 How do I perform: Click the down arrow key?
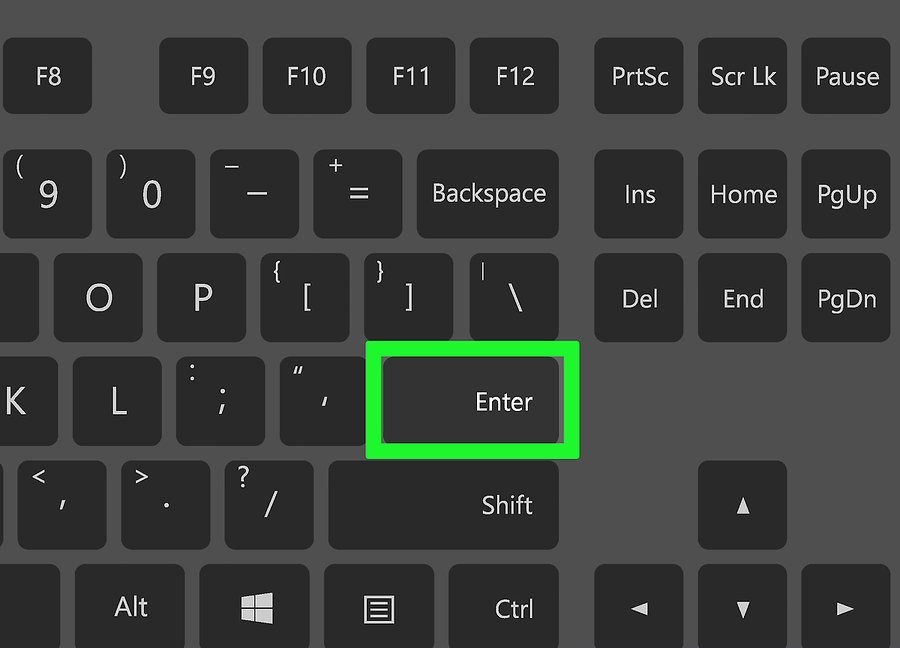[742, 606]
